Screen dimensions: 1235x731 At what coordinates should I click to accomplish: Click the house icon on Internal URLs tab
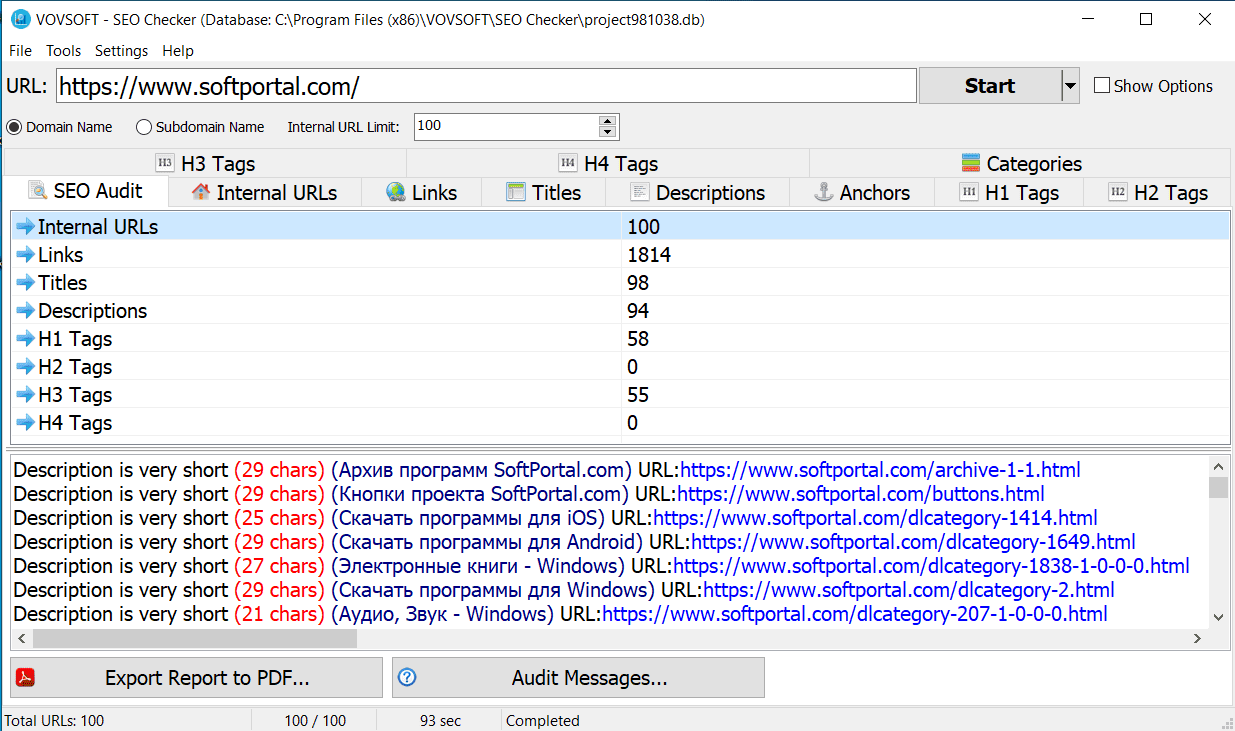tap(201, 192)
